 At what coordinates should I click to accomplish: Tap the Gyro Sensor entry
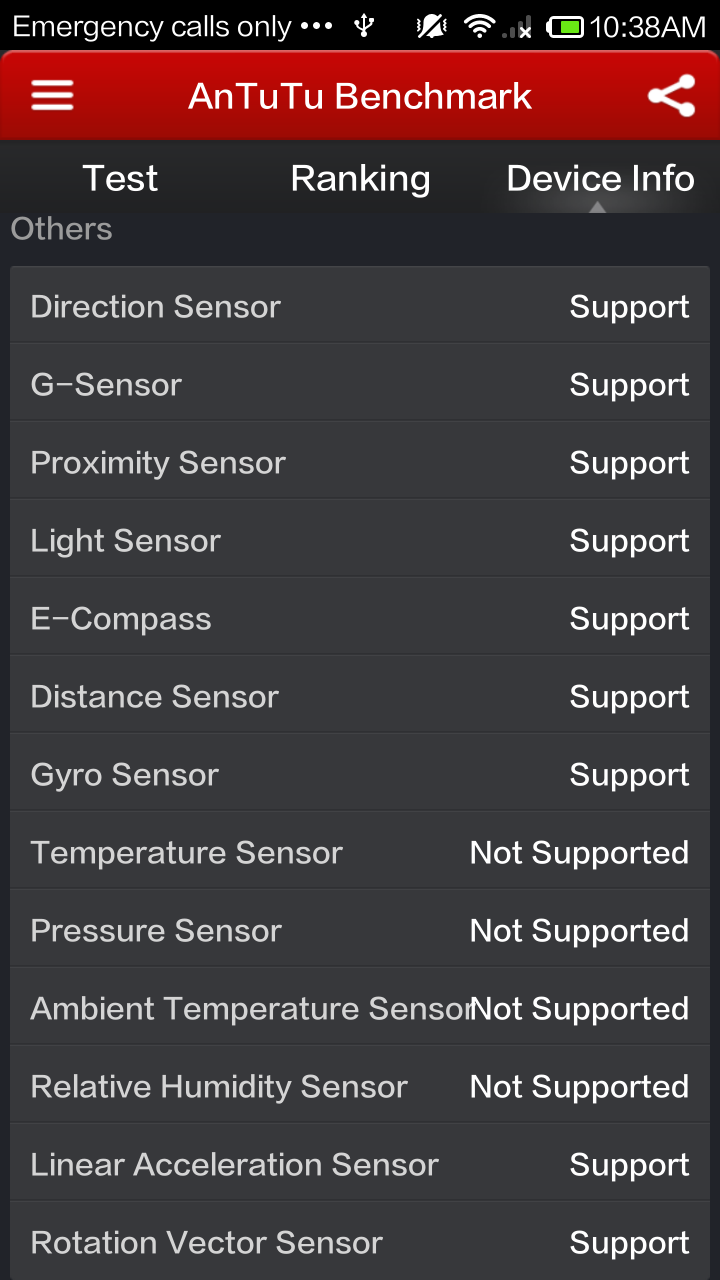(360, 774)
